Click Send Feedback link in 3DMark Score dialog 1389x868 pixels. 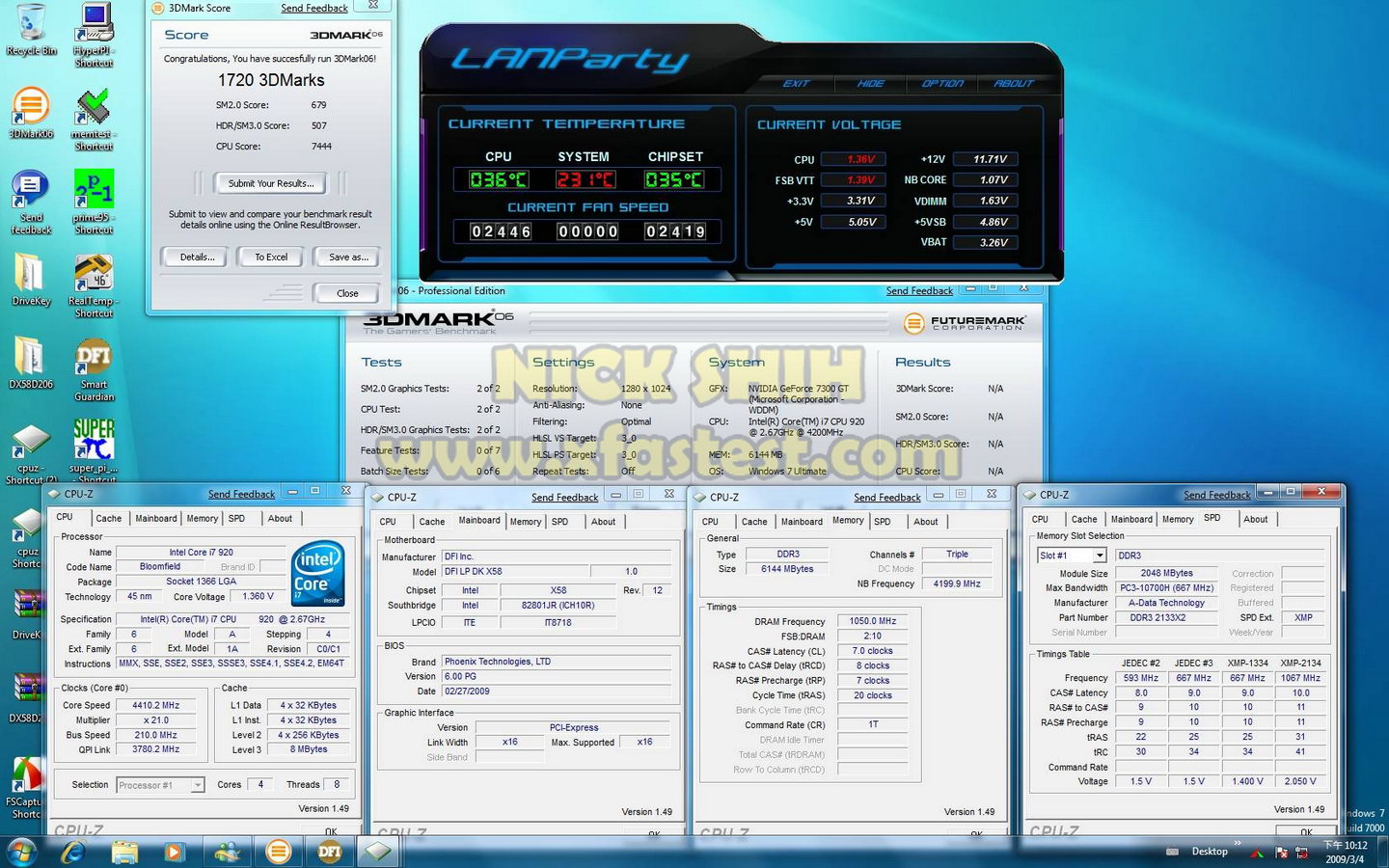314,8
